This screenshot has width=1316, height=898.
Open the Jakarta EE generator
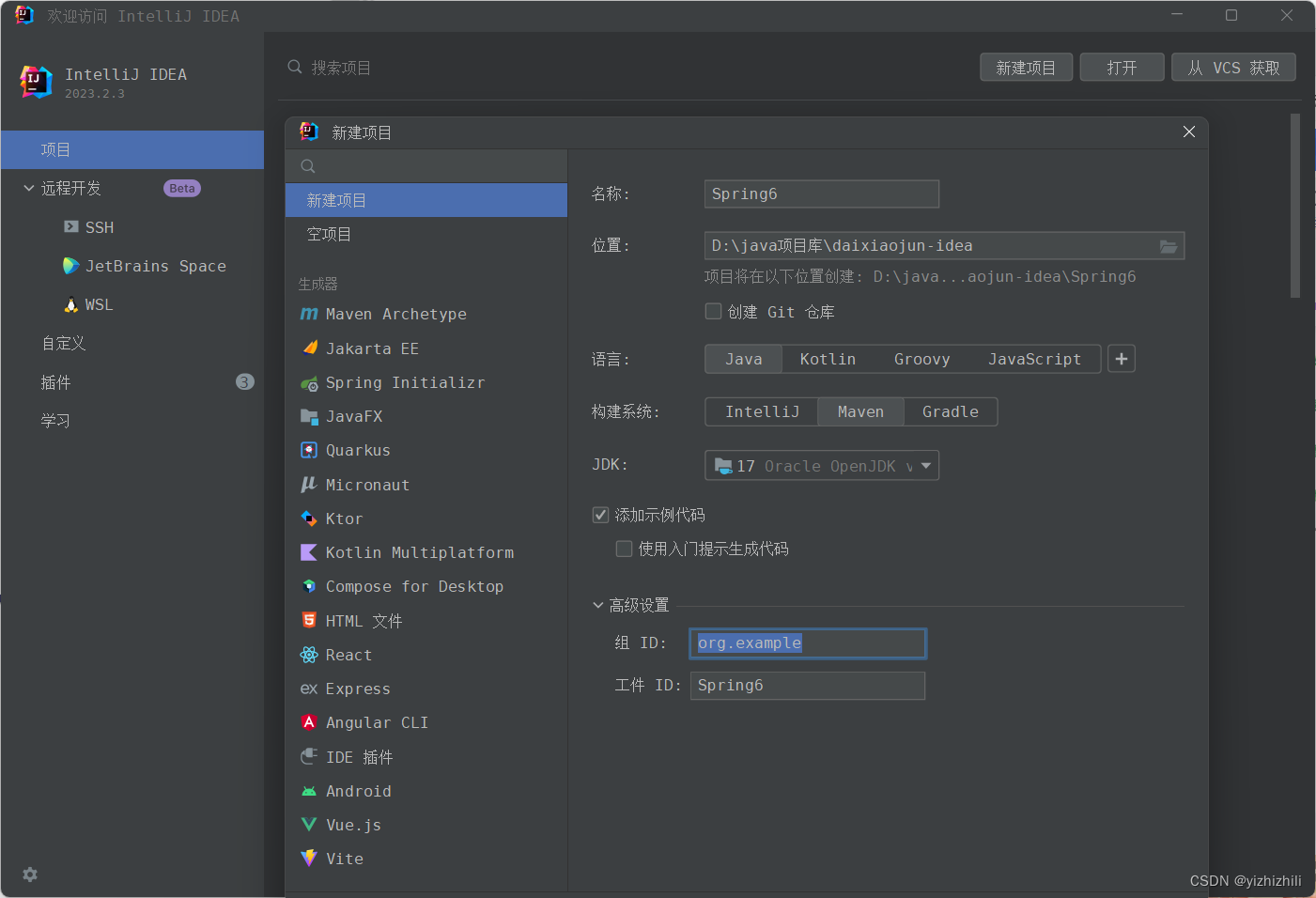(371, 348)
